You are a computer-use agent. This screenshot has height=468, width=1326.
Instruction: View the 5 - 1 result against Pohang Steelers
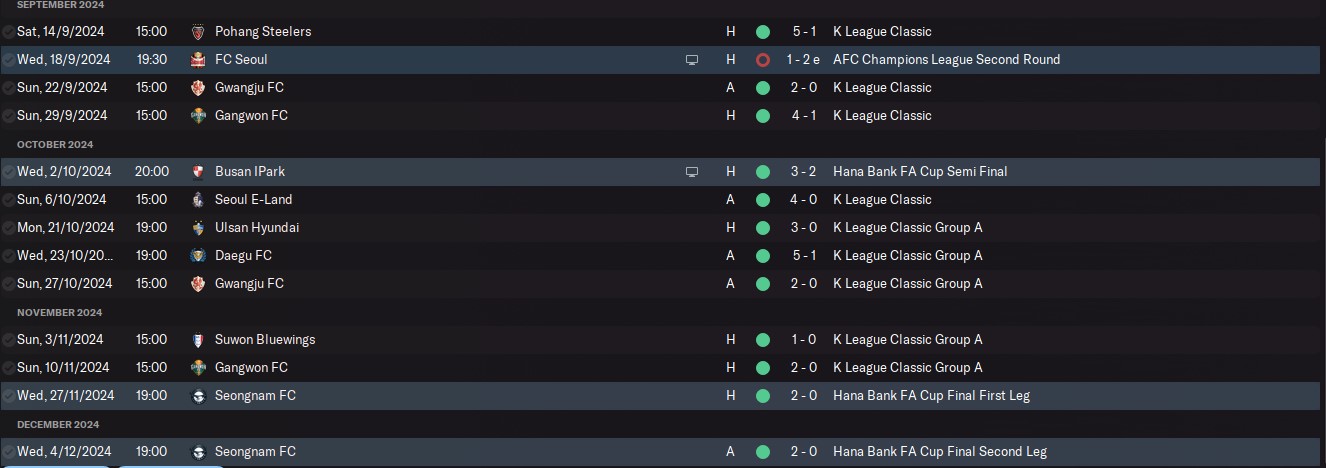(804, 32)
